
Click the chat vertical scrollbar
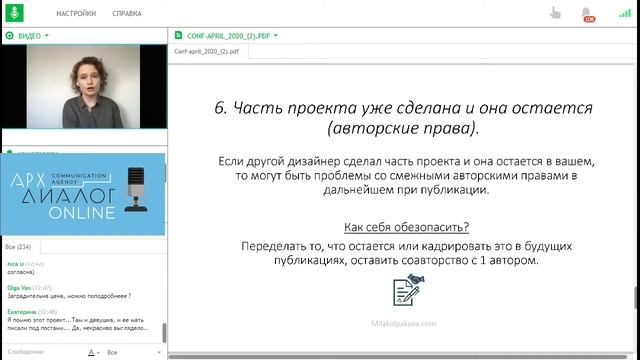(164, 333)
